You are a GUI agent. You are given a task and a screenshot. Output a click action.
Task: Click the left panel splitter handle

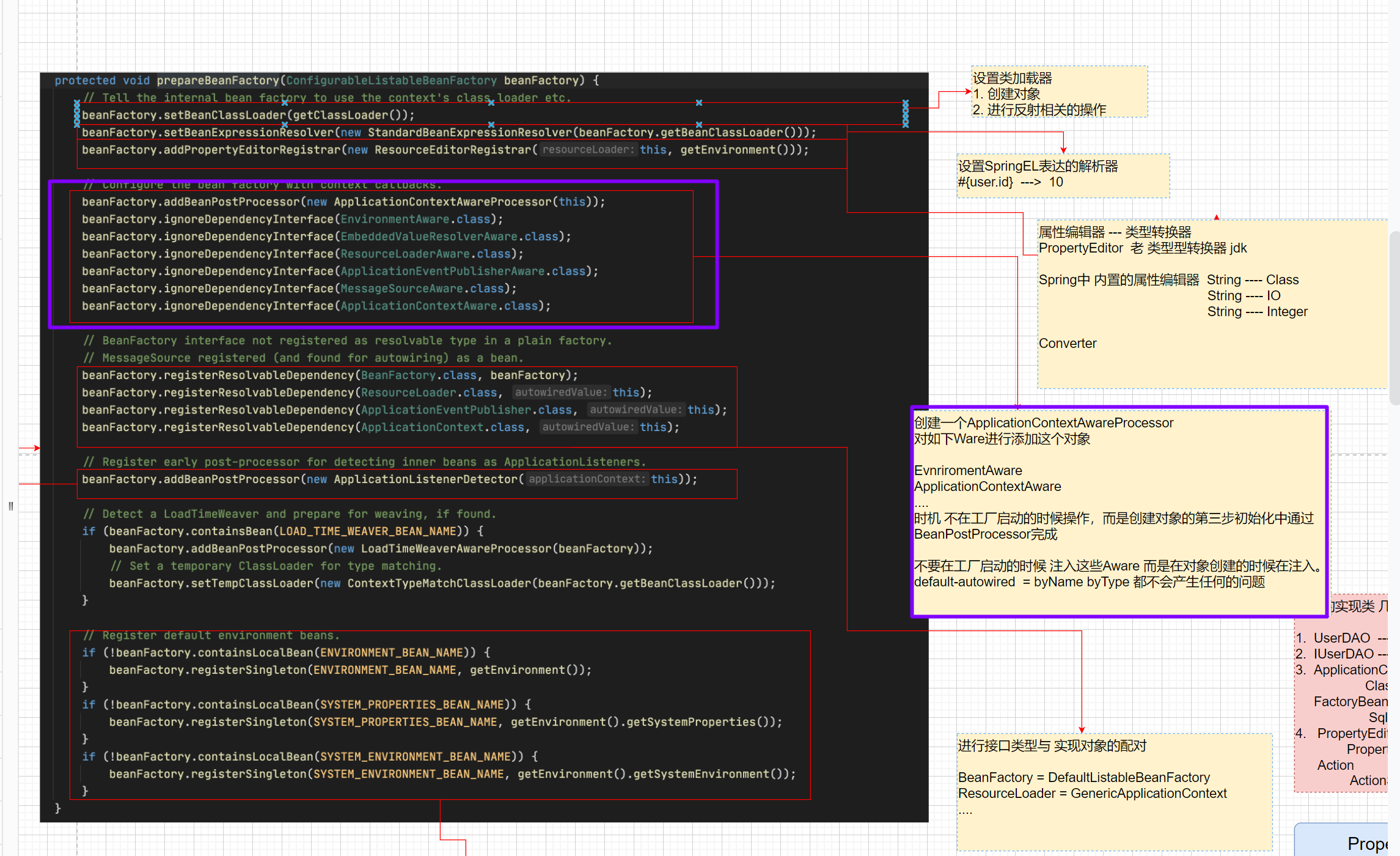point(11,506)
